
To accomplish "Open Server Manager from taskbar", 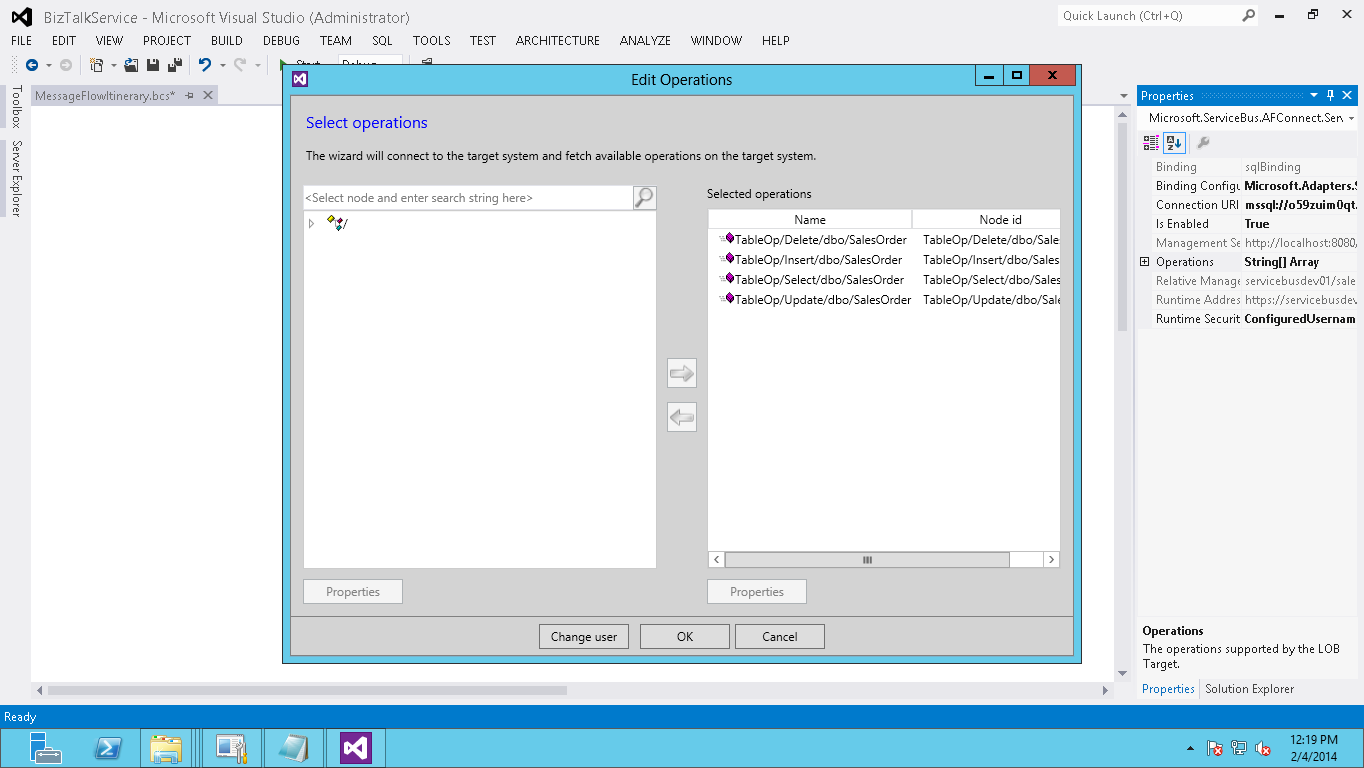I will (45, 748).
